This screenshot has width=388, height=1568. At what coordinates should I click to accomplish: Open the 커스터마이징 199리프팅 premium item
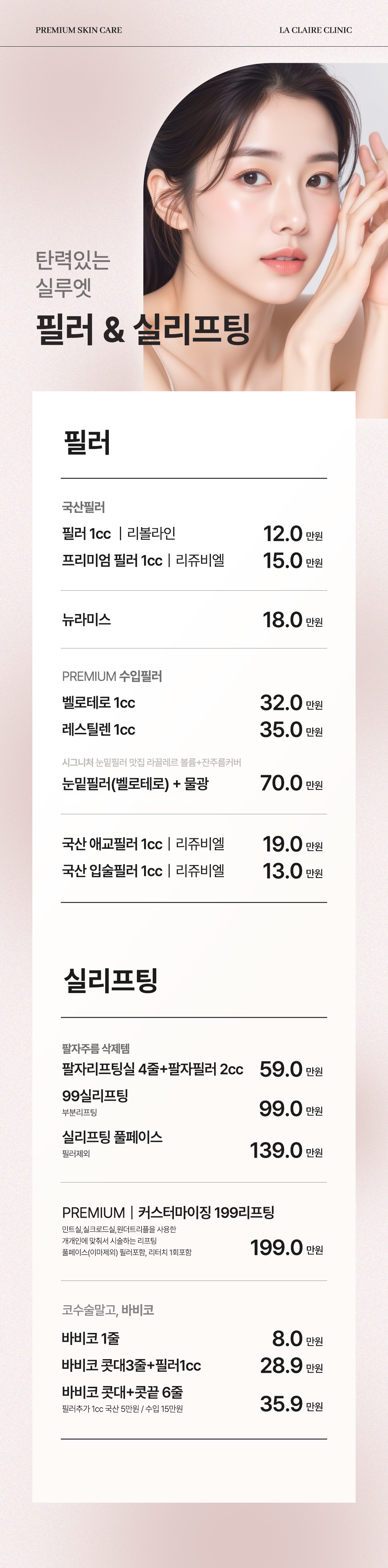[x=206, y=1213]
